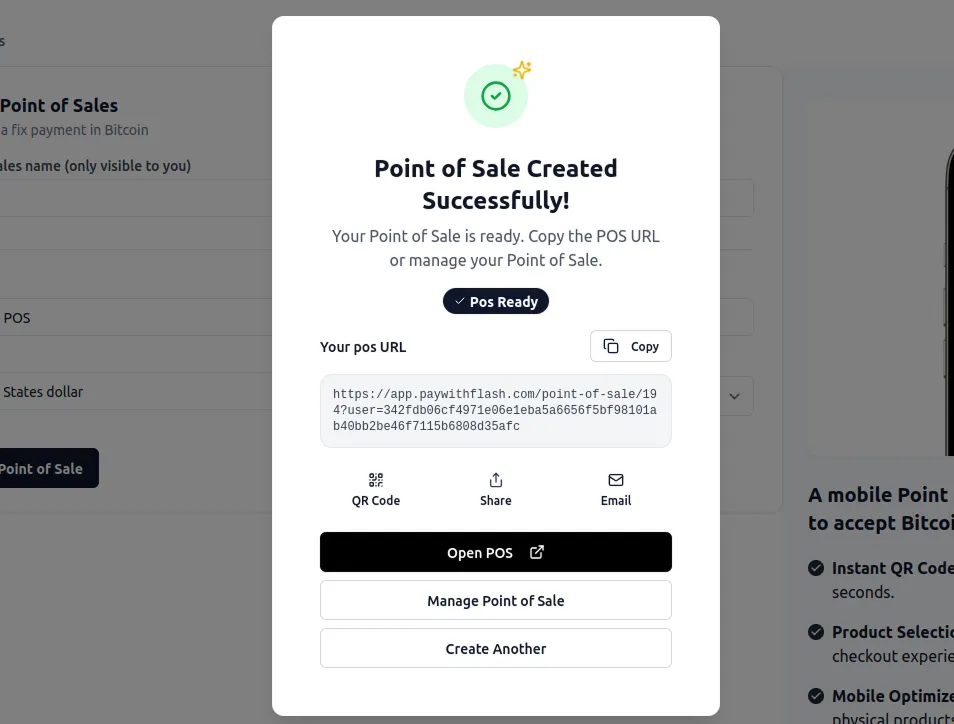Viewport: 954px width, 724px height.
Task: Click the checkmark beside Instant QR Code
Action: [x=816, y=568]
